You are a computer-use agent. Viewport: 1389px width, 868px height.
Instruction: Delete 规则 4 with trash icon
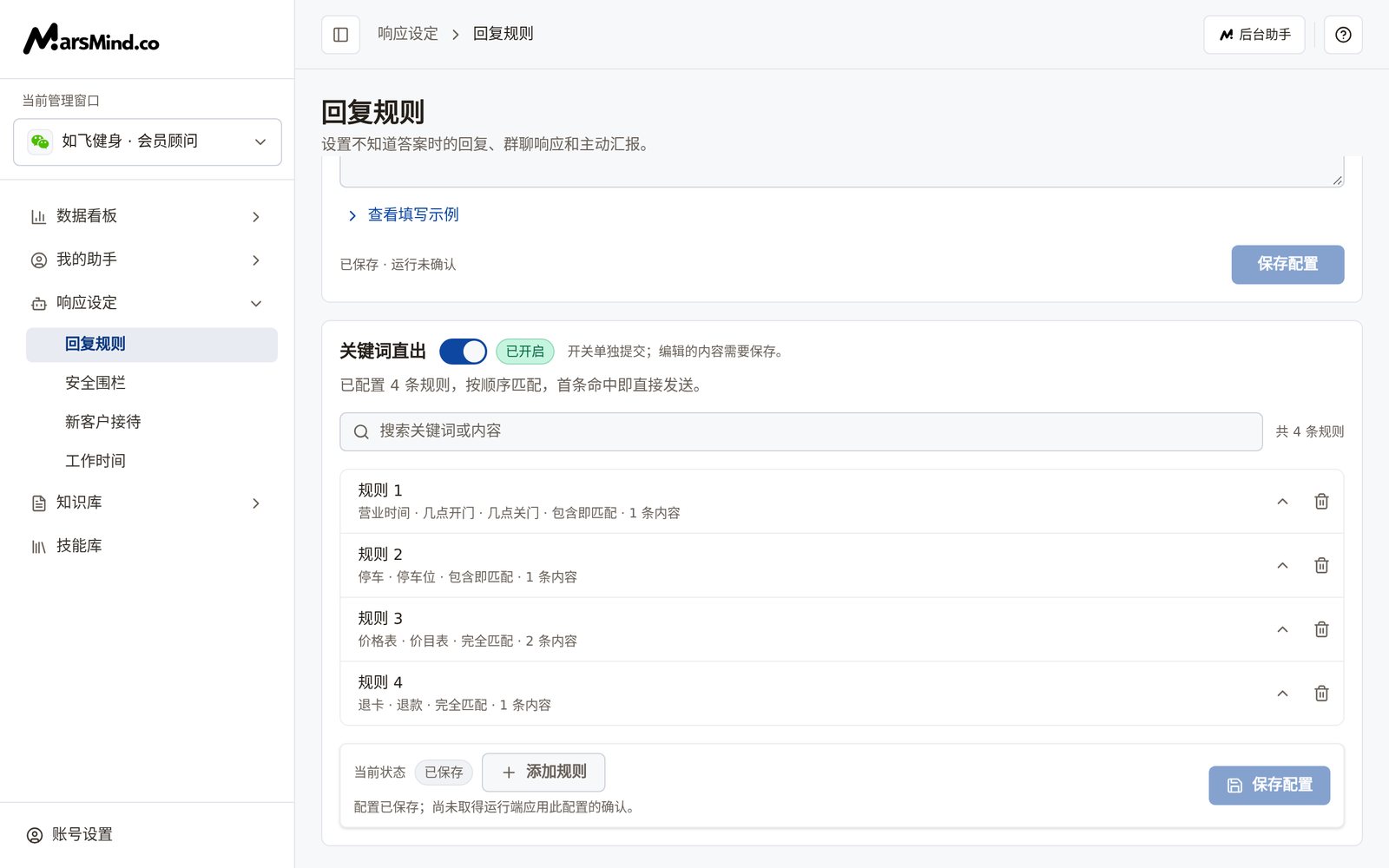(x=1321, y=694)
